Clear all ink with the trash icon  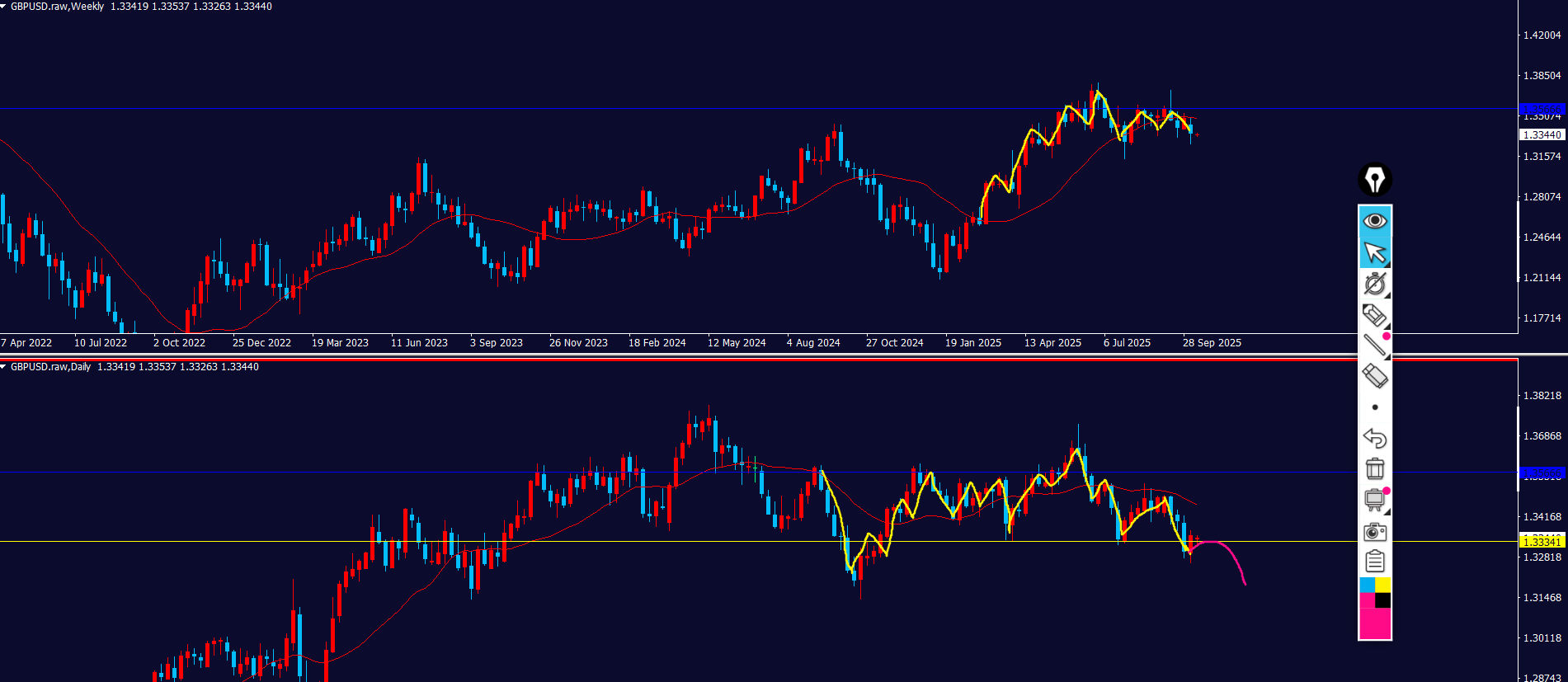click(1374, 468)
